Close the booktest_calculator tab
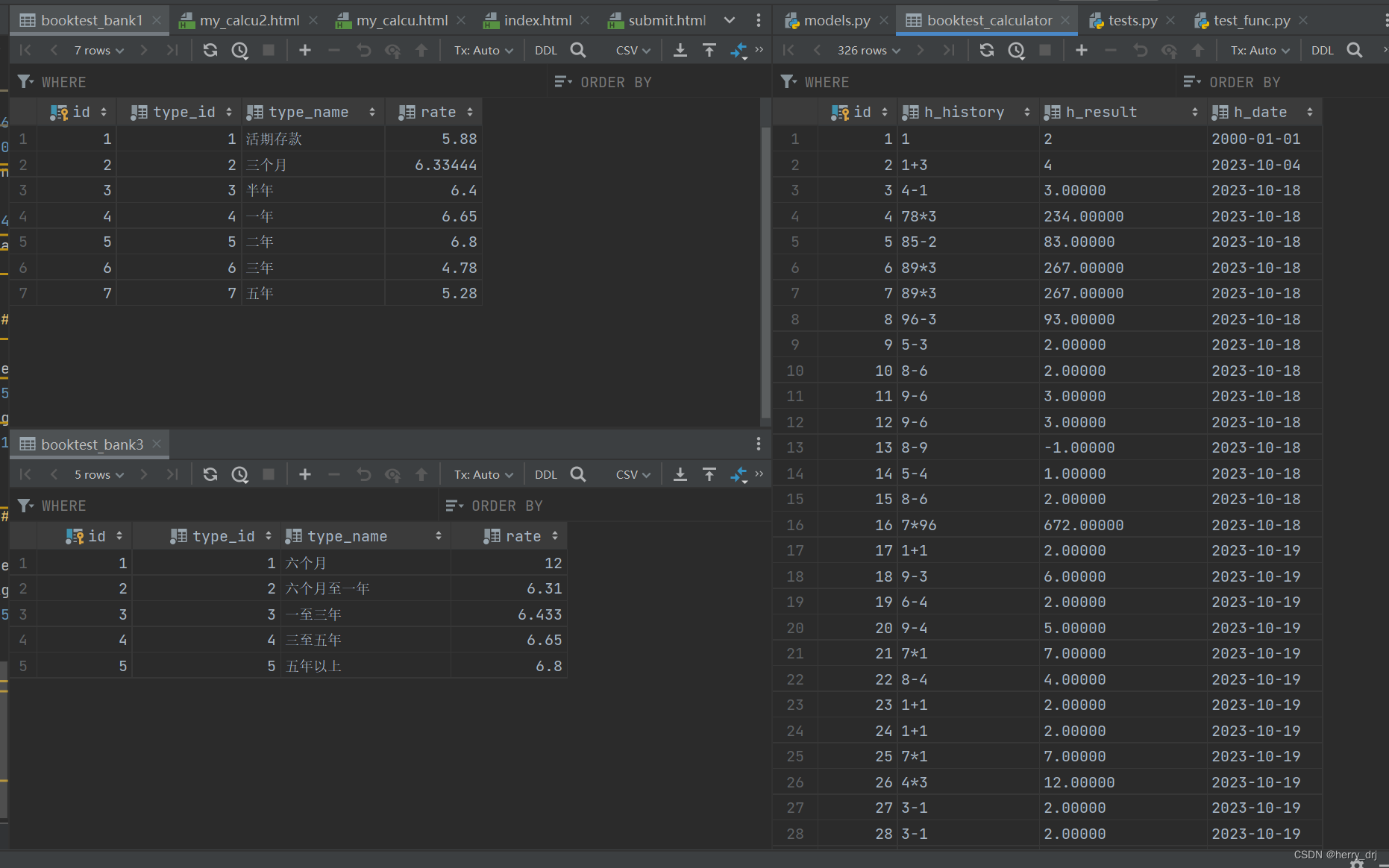This screenshot has width=1389, height=868. pos(1065,20)
